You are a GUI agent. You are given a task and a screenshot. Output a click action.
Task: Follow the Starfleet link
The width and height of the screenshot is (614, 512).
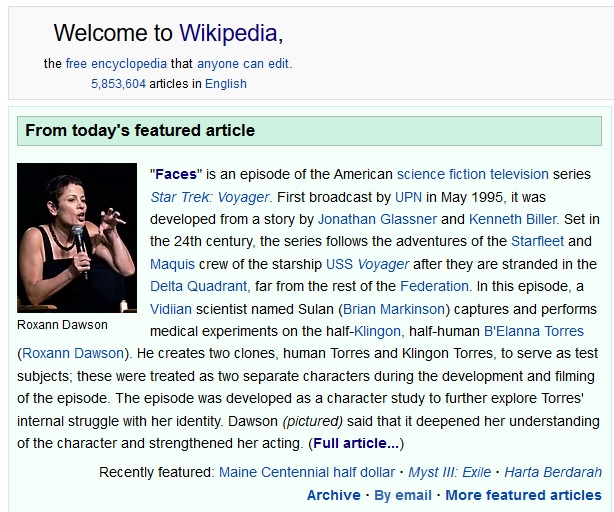coord(537,241)
